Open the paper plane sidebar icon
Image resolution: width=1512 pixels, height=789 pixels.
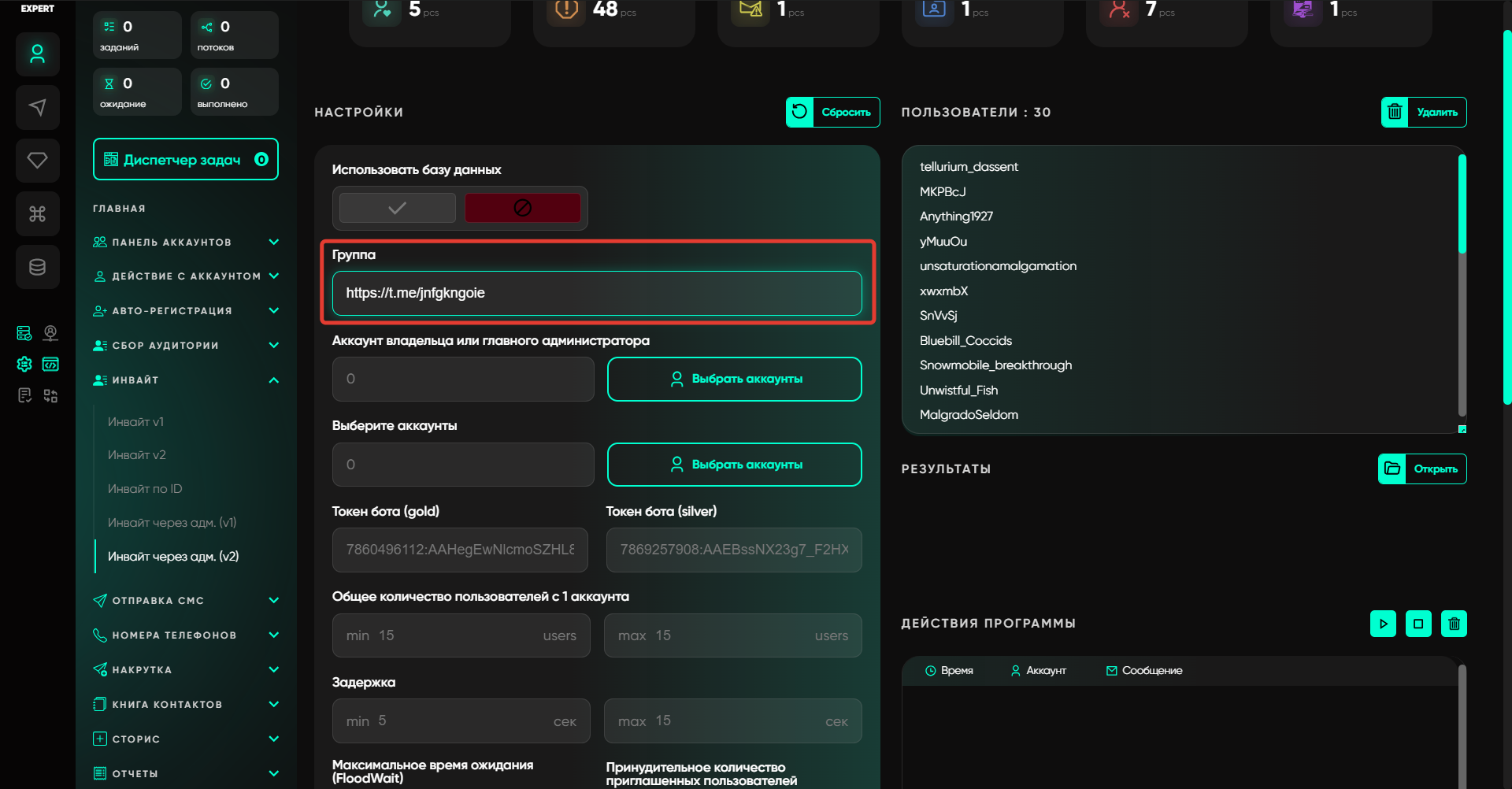coord(37,107)
